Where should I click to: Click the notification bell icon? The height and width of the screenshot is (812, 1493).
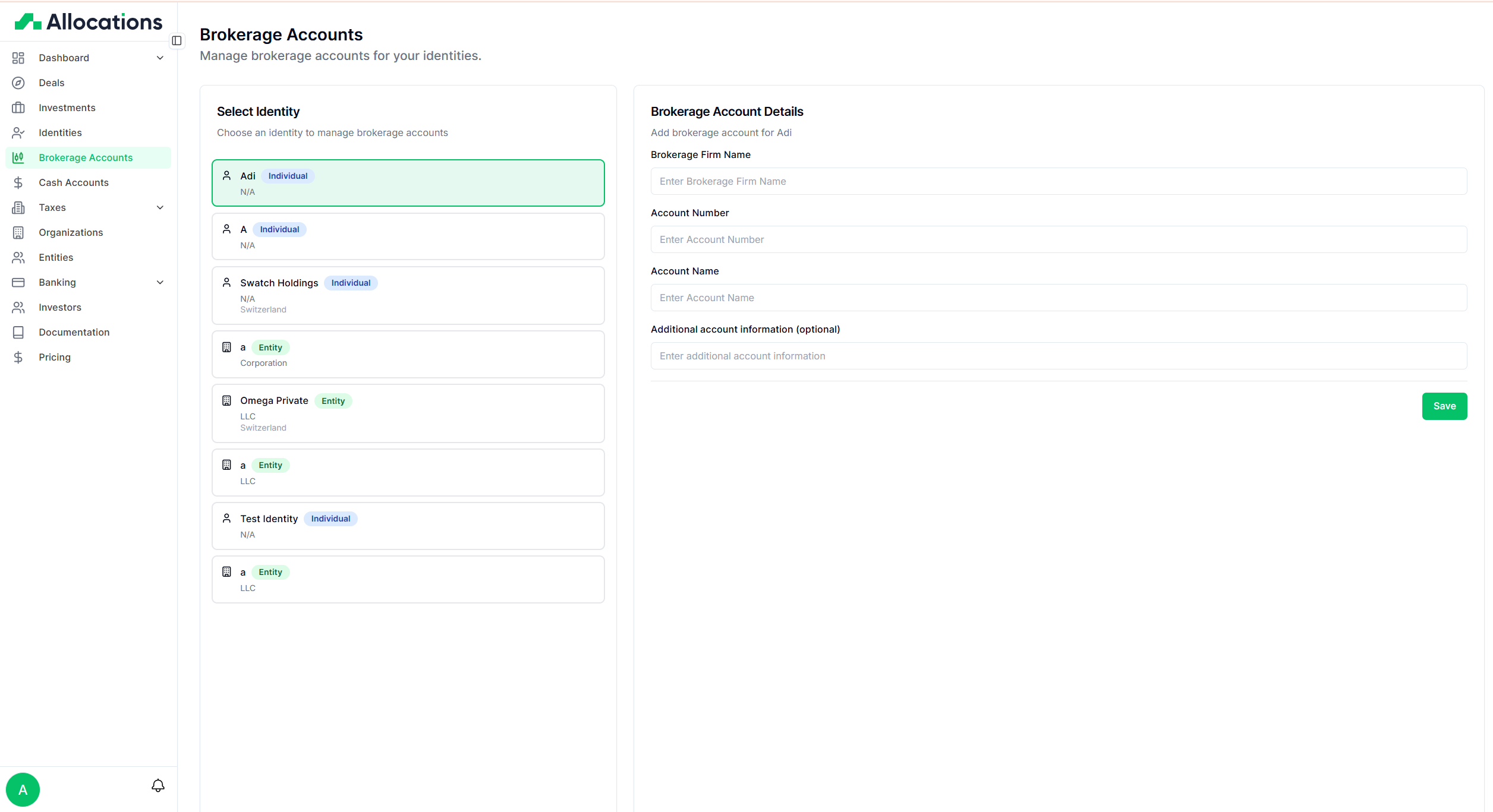[158, 786]
